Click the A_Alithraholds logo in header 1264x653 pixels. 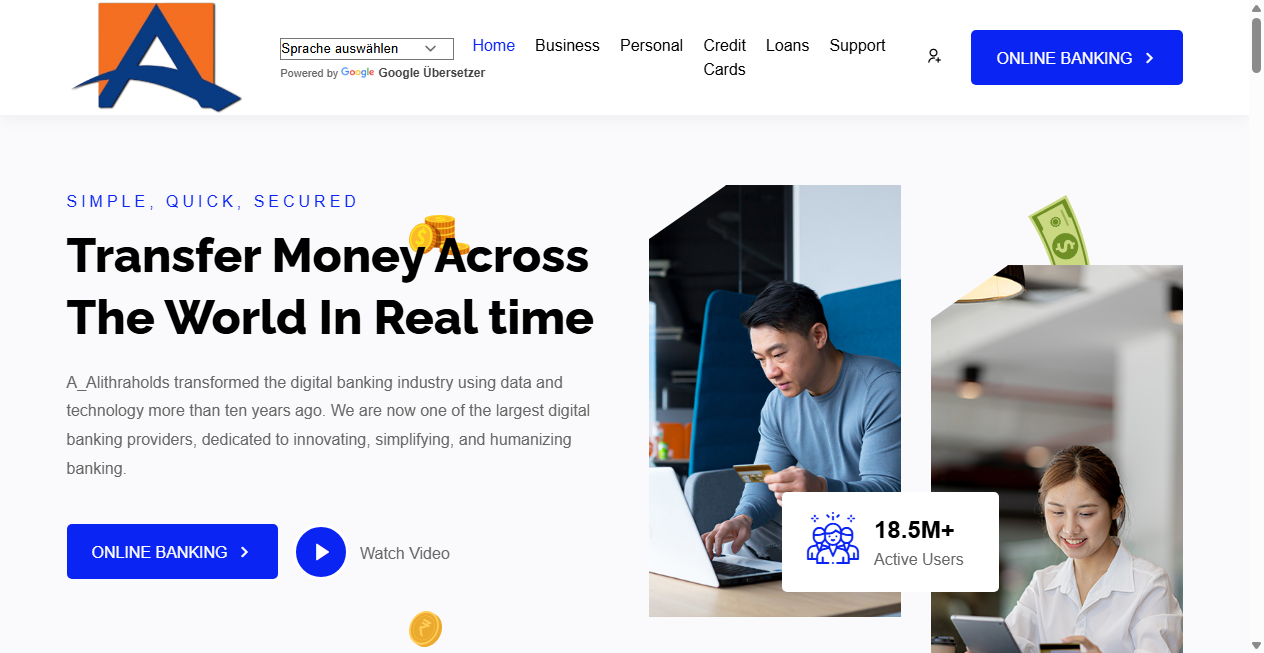(x=156, y=57)
